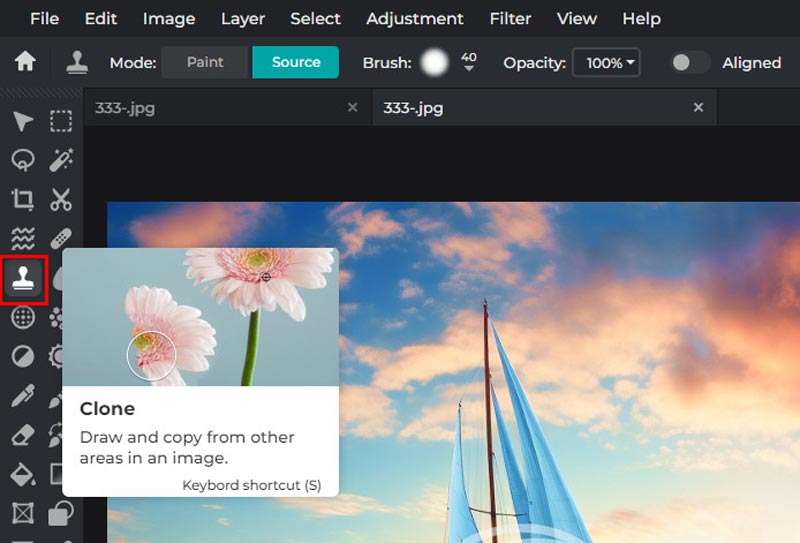Click the "Keybord shortcut (S)" text
This screenshot has width=800, height=543.
coord(252,485)
